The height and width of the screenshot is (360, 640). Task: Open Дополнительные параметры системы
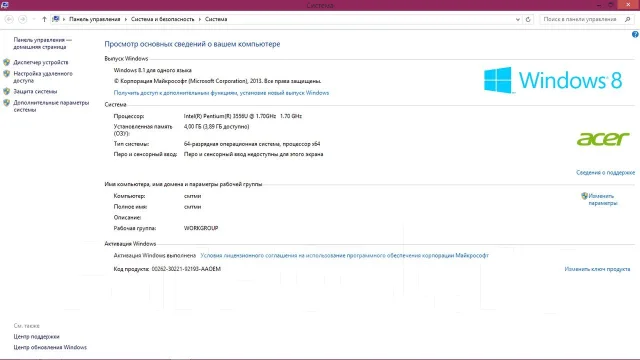(51, 106)
